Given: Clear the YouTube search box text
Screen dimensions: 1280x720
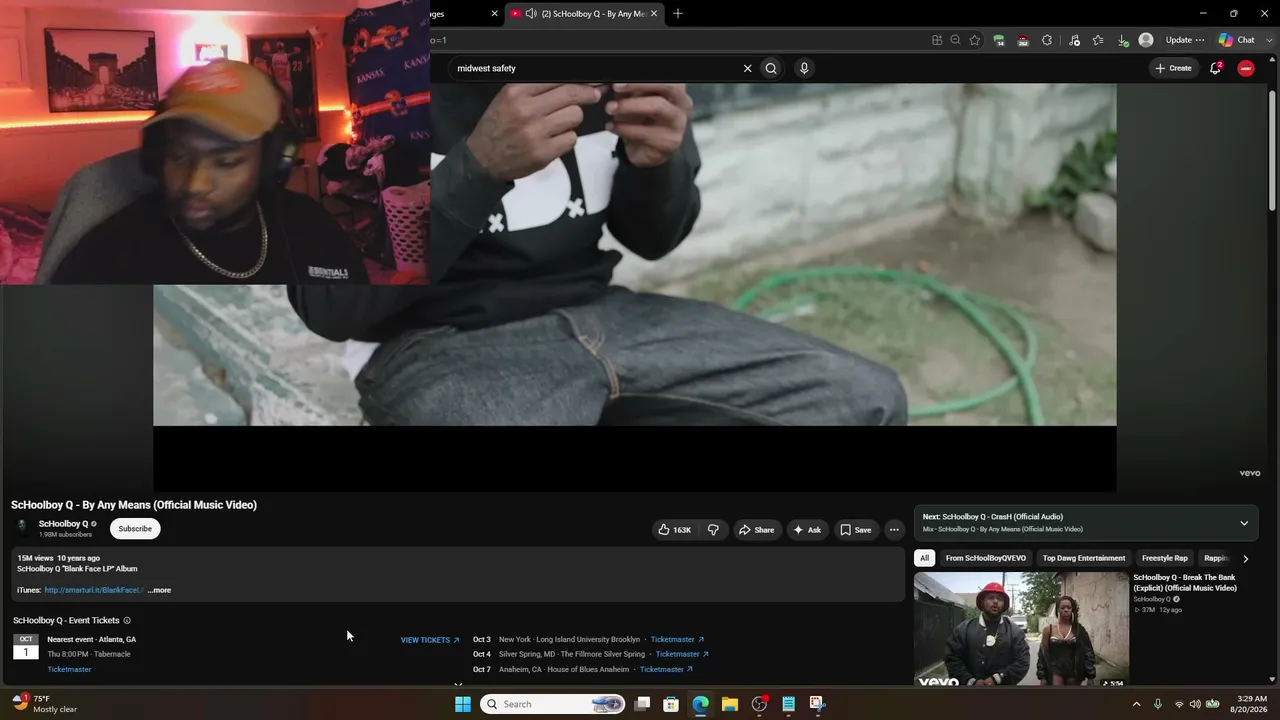Looking at the screenshot, I should (x=747, y=68).
